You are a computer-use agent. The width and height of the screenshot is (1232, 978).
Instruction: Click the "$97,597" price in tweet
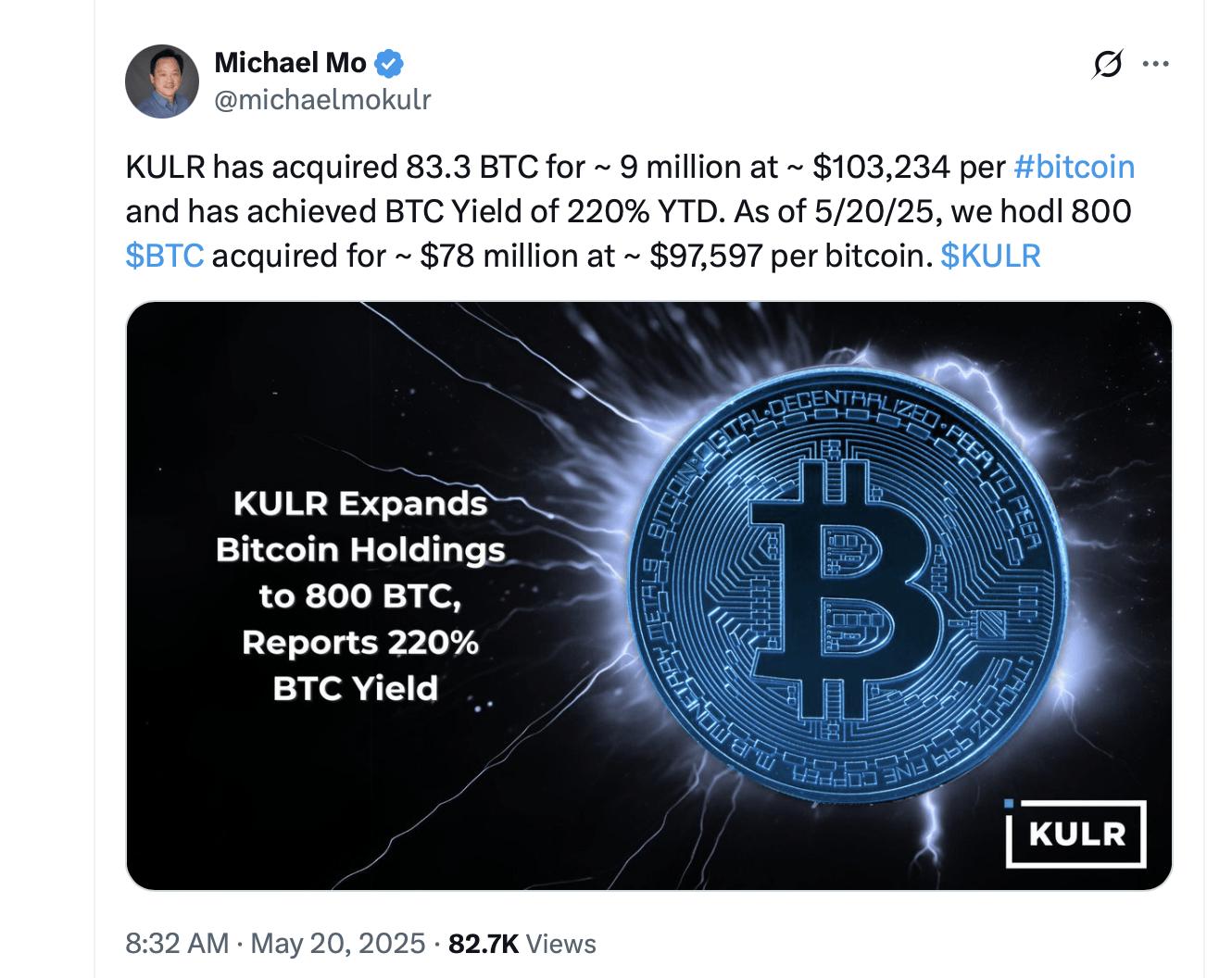point(706,256)
